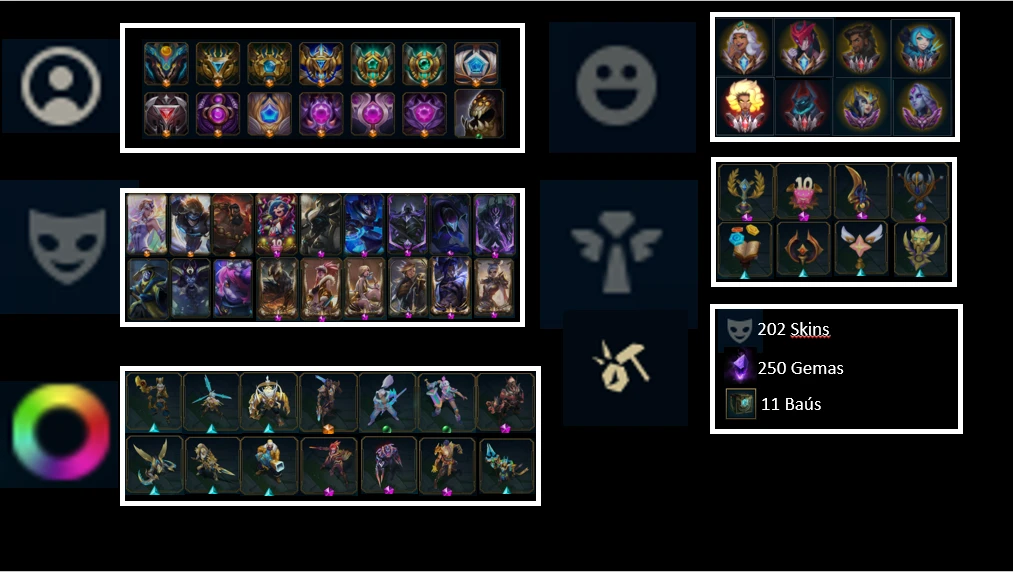Pick the white winged star ward skin

(x=861, y=249)
